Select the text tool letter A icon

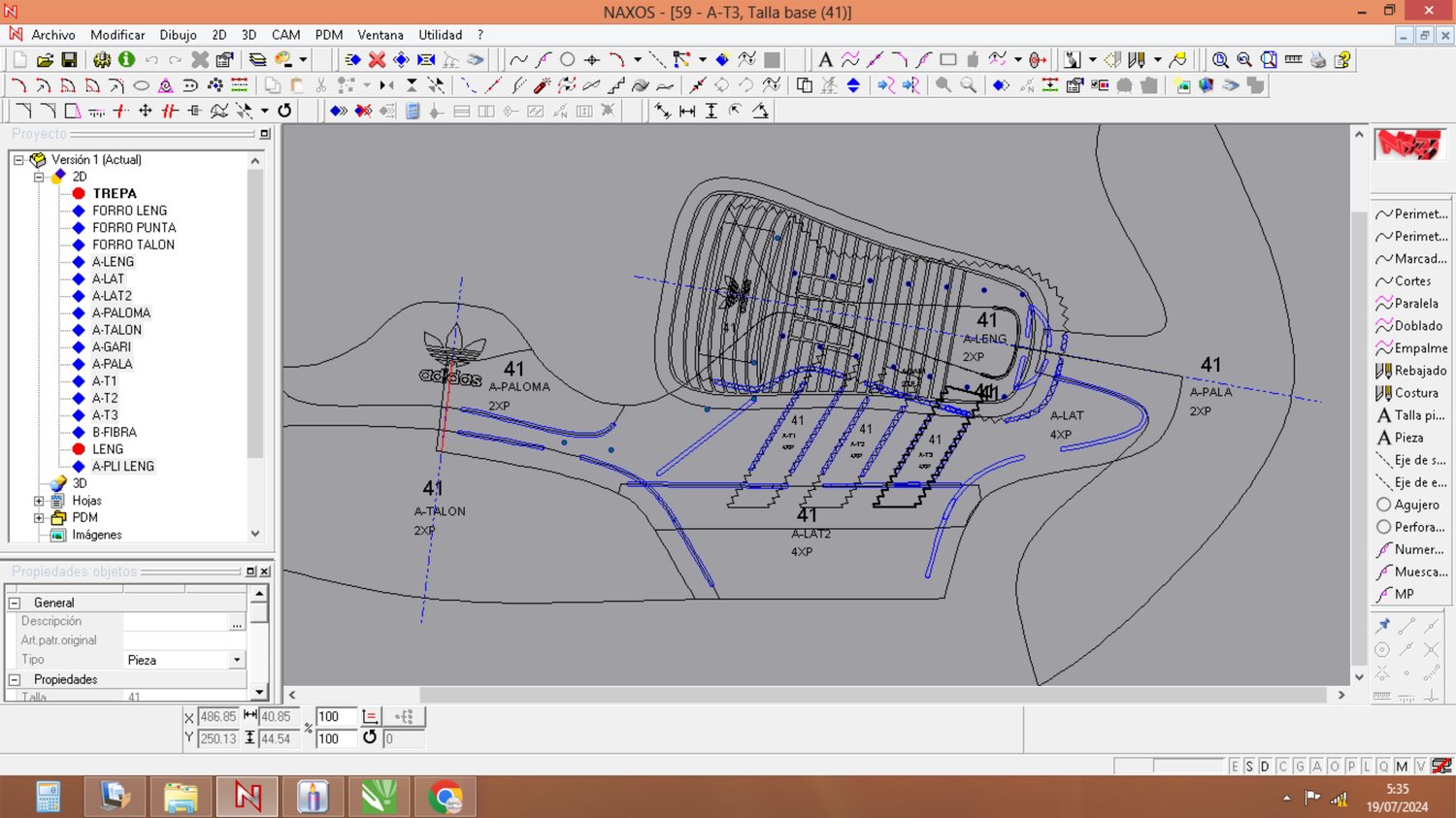point(825,60)
